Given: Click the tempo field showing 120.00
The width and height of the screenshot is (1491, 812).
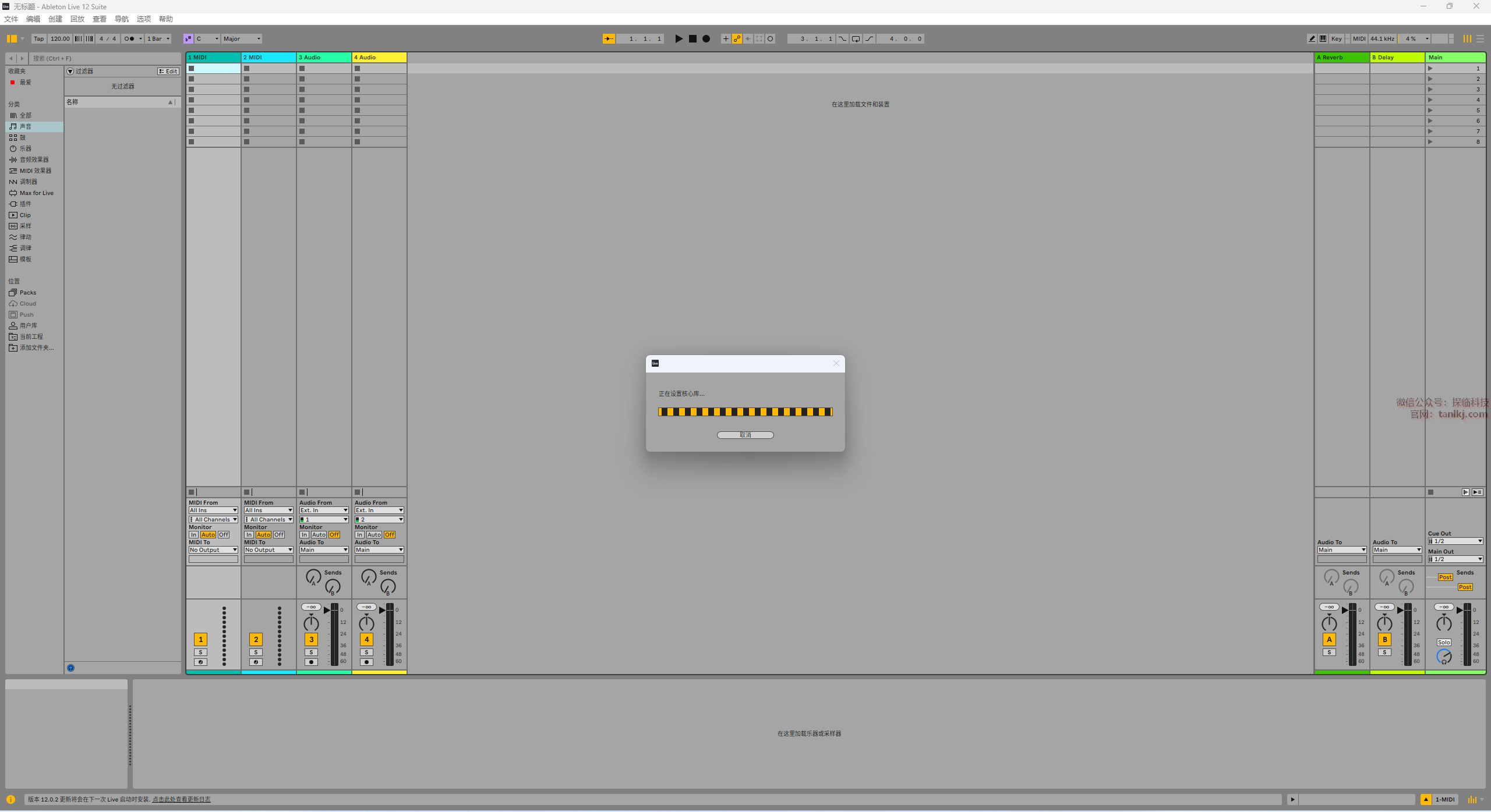Looking at the screenshot, I should (59, 39).
